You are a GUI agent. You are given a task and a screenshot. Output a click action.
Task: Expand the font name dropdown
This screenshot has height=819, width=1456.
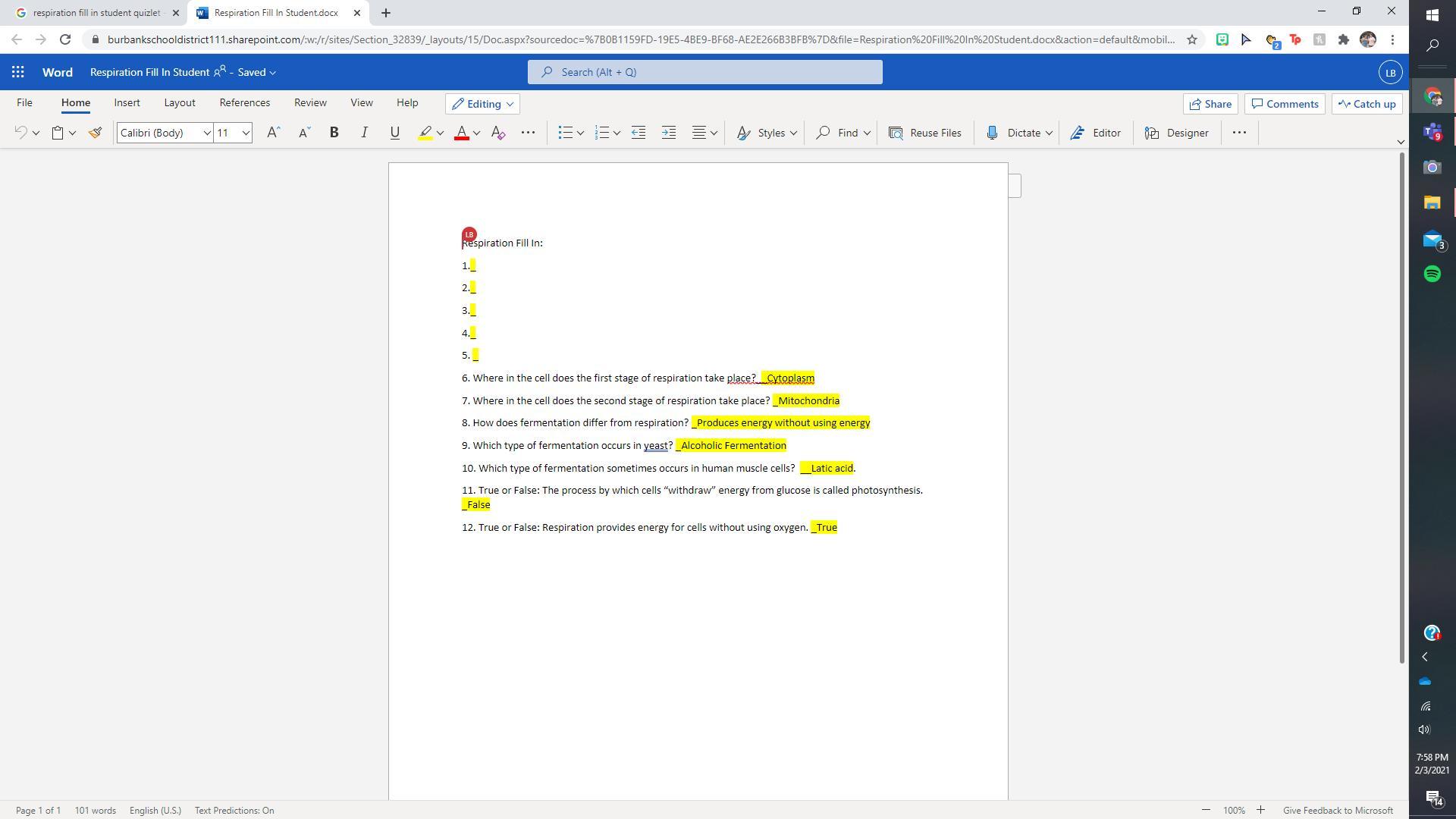point(206,133)
